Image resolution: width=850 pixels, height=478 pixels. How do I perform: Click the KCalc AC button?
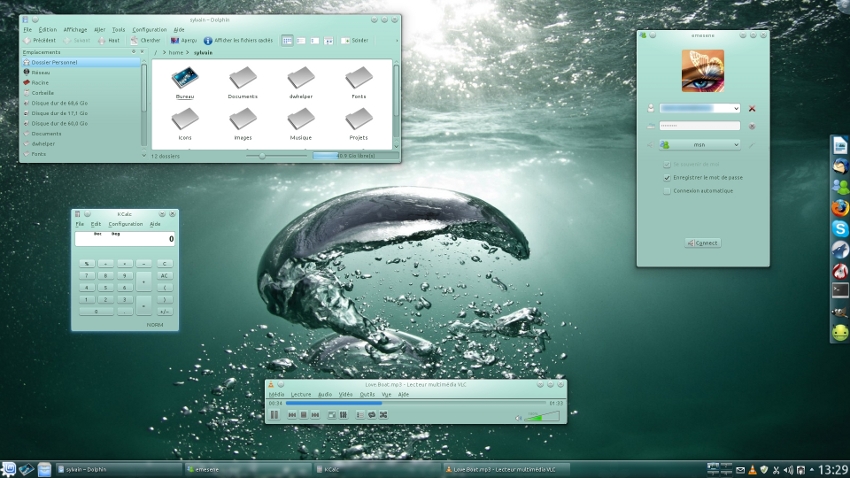[164, 275]
